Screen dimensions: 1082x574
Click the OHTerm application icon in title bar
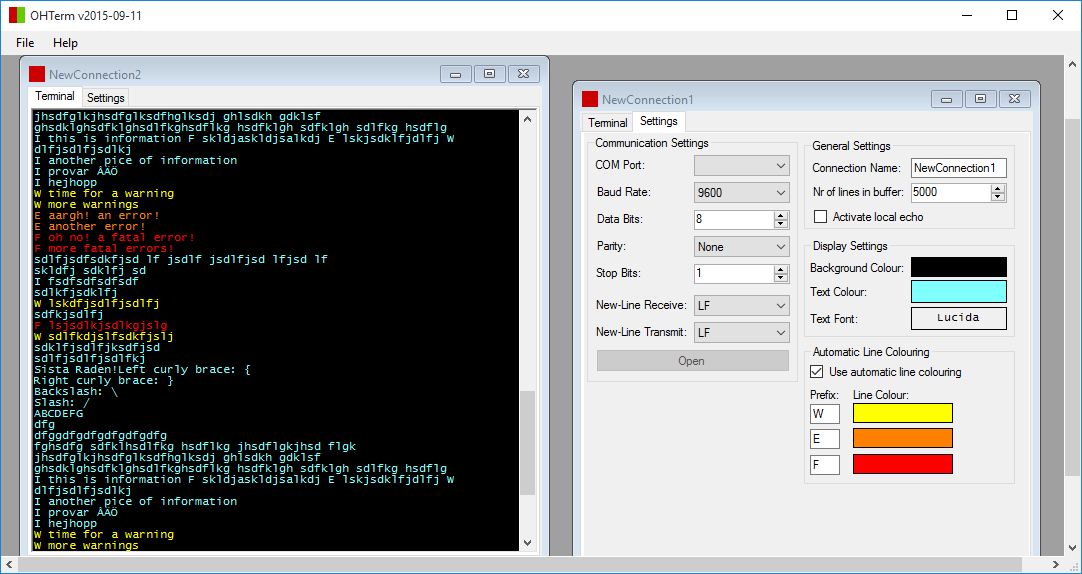(17, 15)
